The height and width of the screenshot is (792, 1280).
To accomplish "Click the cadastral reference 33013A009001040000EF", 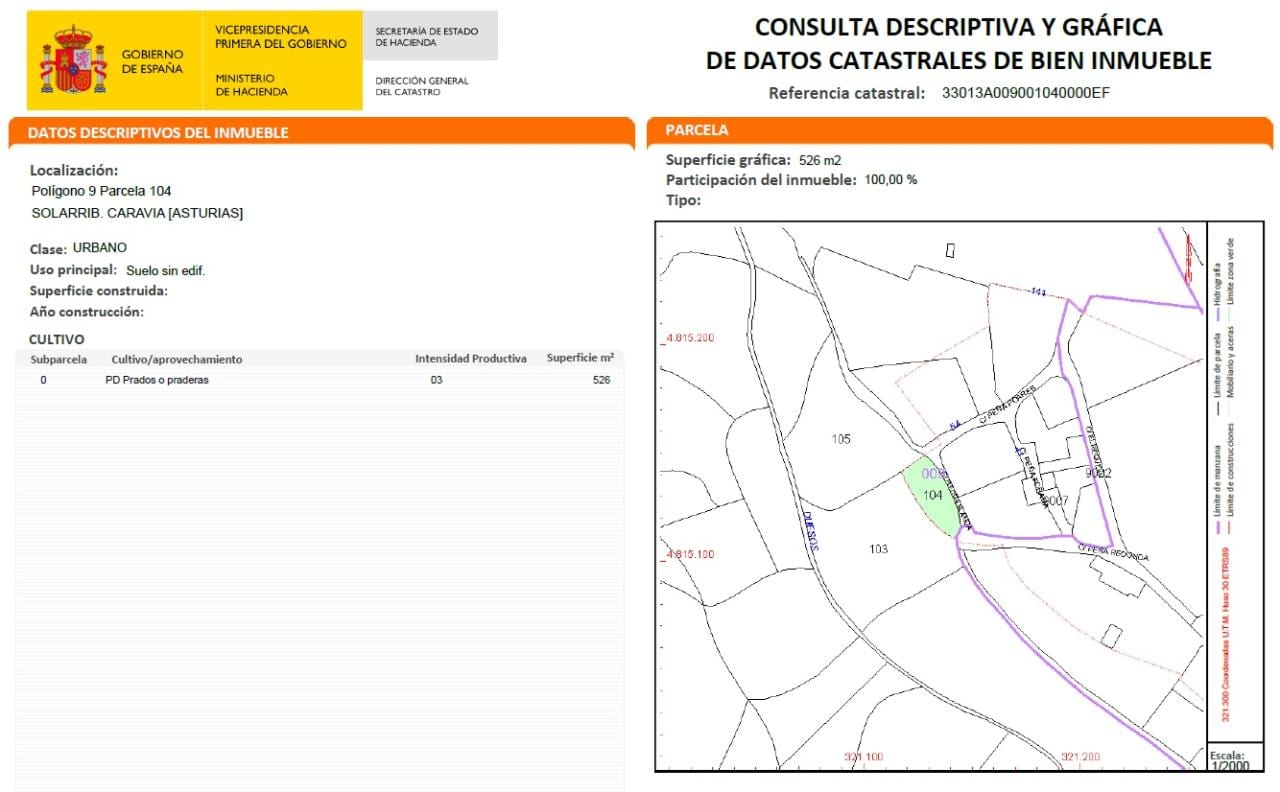I will (1026, 93).
